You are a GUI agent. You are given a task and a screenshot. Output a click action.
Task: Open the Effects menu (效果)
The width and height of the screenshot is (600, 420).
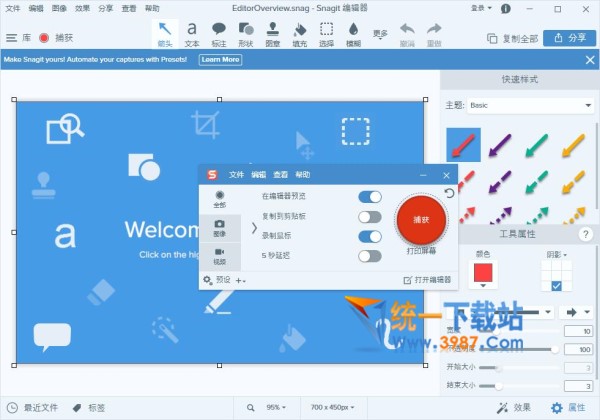[x=82, y=8]
